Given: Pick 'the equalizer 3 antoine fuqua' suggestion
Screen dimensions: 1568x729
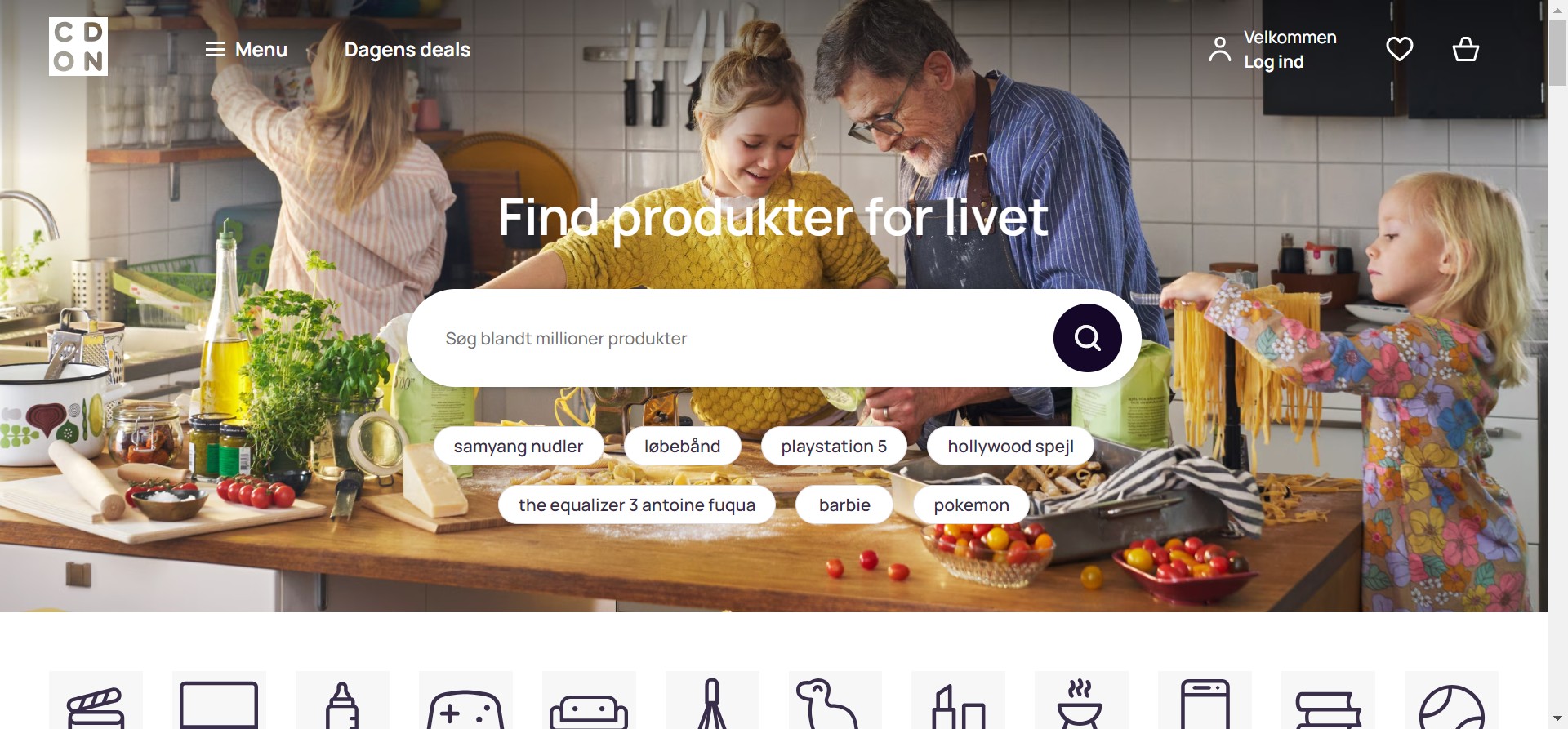Looking at the screenshot, I should coord(637,505).
